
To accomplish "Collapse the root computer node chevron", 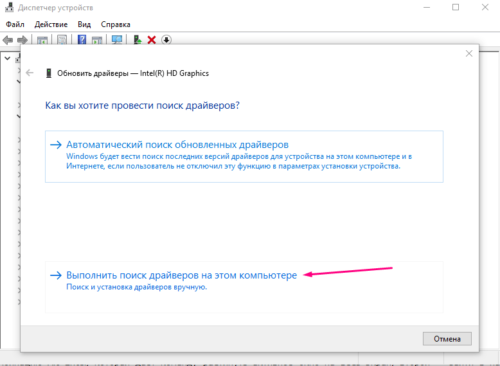I will pyautogui.click(x=7, y=58).
